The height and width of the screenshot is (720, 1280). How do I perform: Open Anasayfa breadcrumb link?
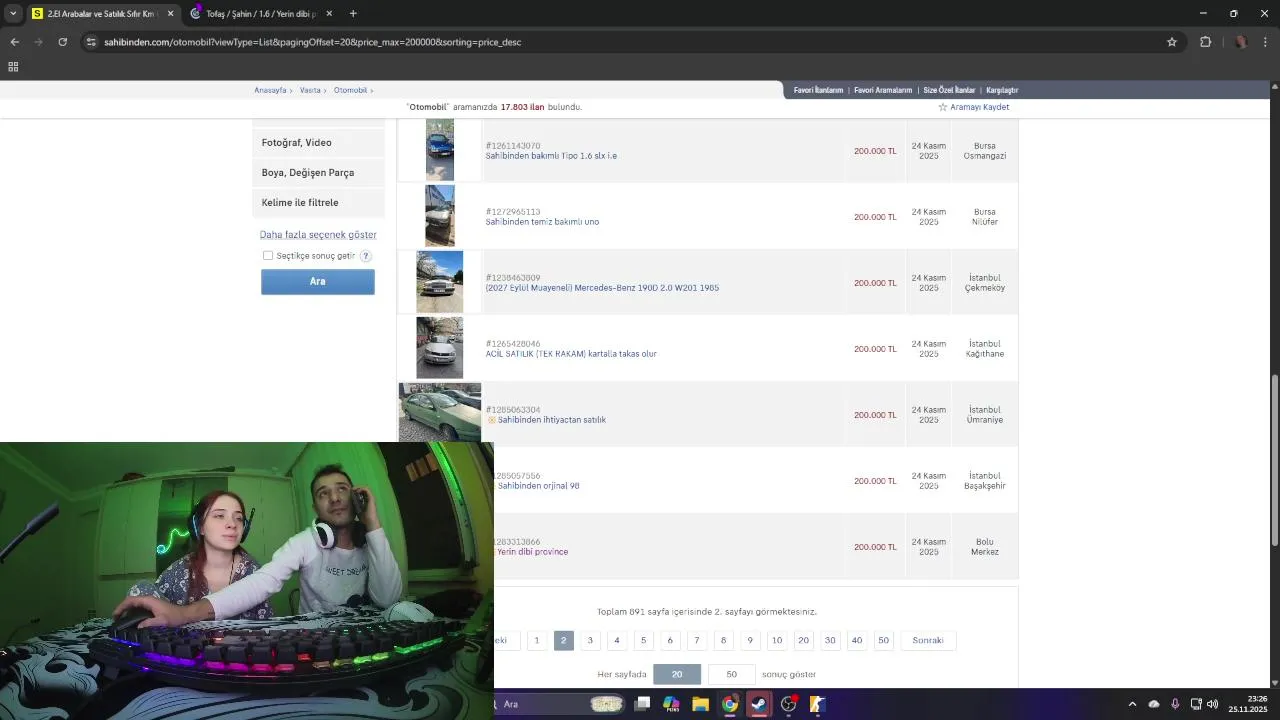pyautogui.click(x=270, y=90)
